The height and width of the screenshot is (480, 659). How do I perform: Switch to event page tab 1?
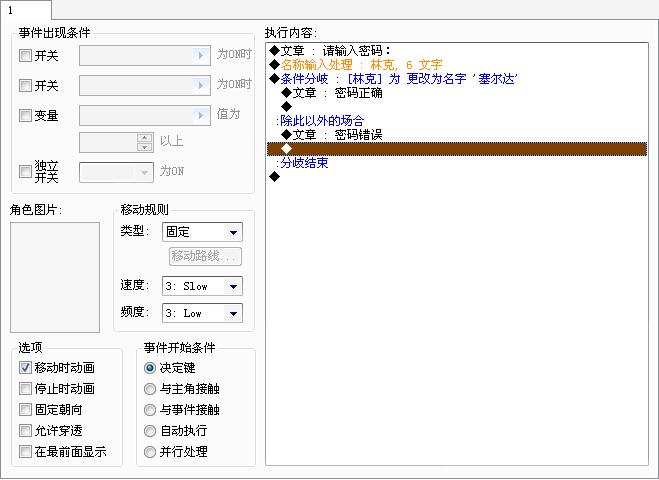click(x=25, y=10)
